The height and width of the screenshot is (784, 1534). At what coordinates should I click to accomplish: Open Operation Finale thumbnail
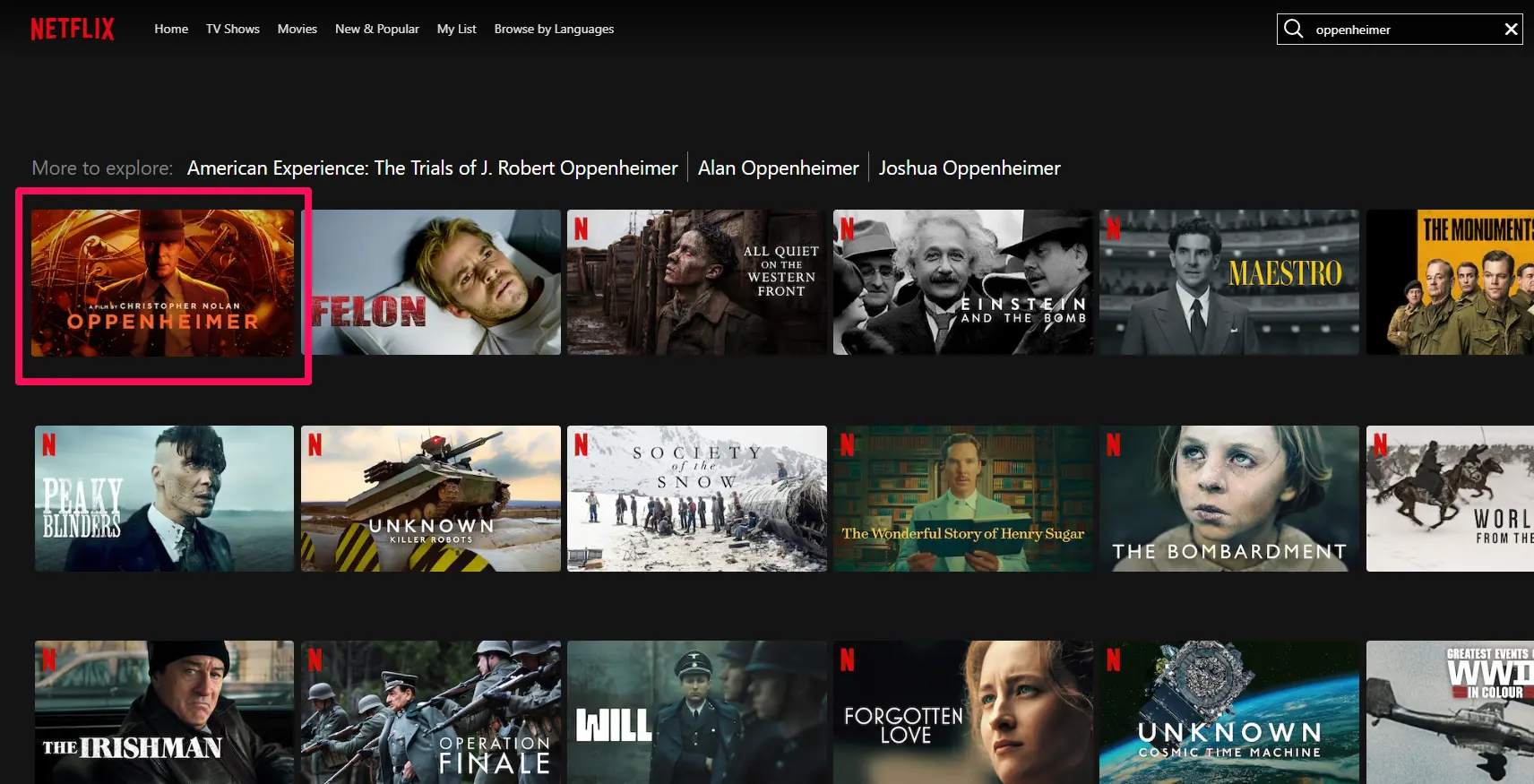pos(431,712)
